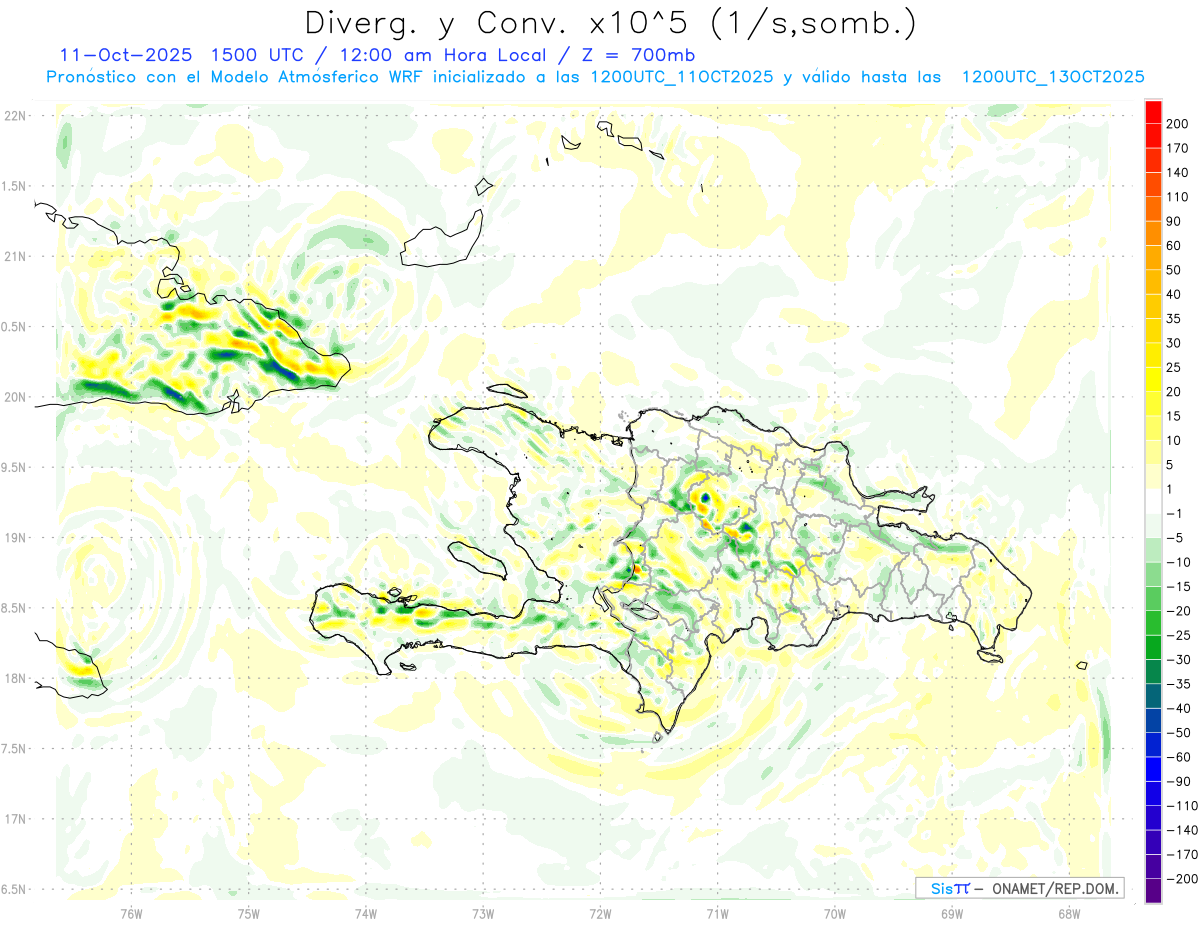Click the '110' value on the color scale

(x=1179, y=196)
